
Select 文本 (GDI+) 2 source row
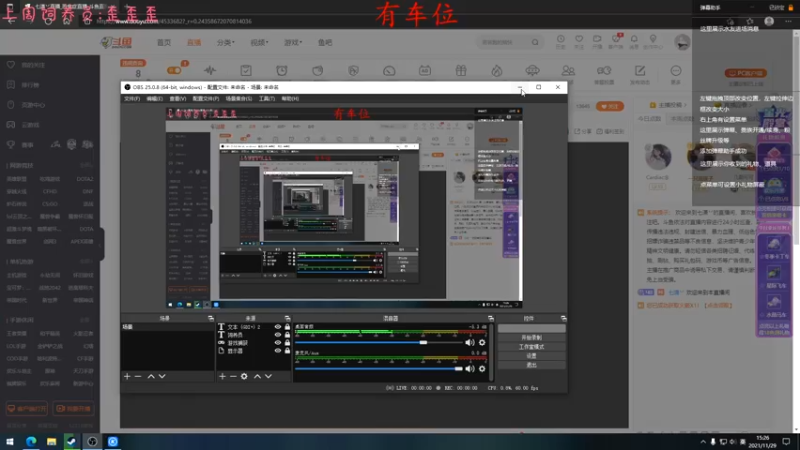(254, 327)
